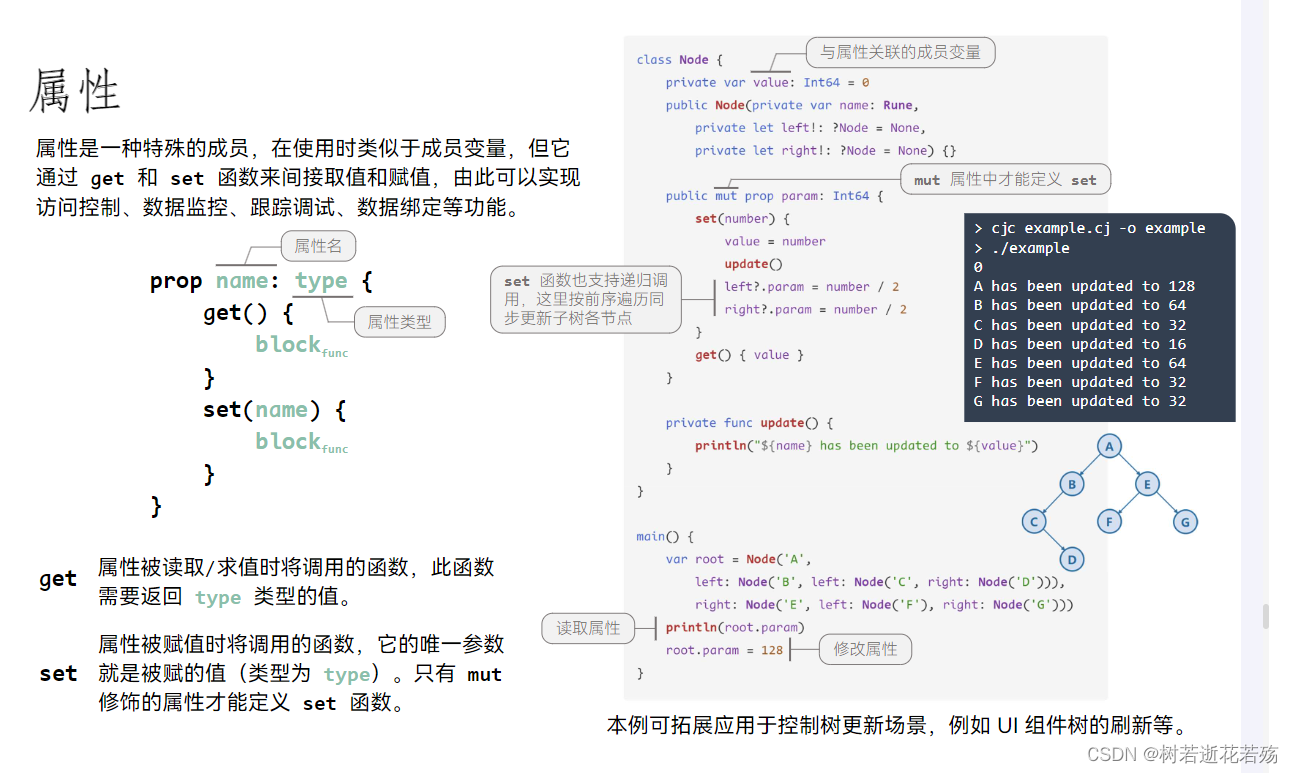The height and width of the screenshot is (773, 1294).
Task: Click 'B has been updated to 64'
Action: (1080, 305)
